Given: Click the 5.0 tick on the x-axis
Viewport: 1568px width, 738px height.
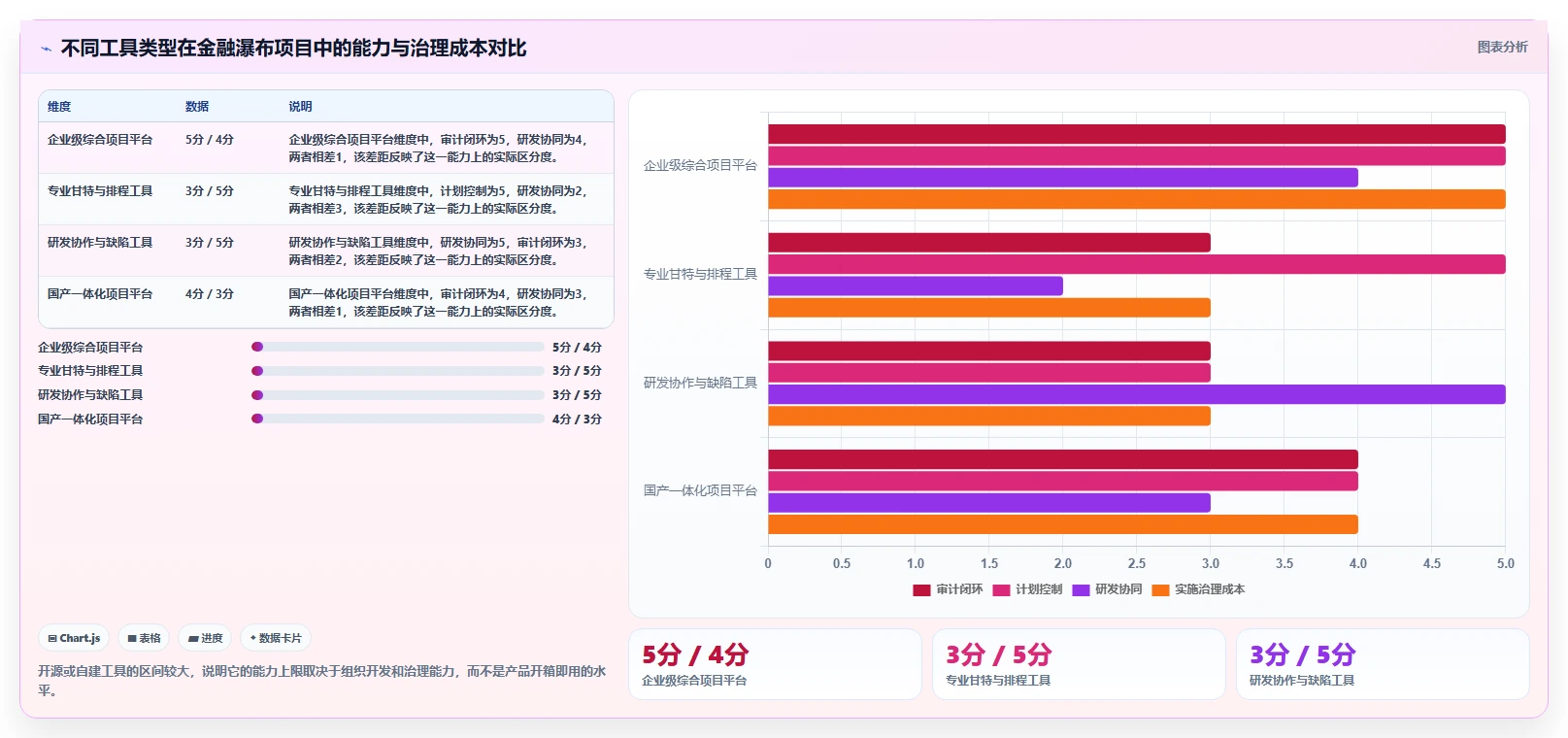Looking at the screenshot, I should [x=1506, y=563].
